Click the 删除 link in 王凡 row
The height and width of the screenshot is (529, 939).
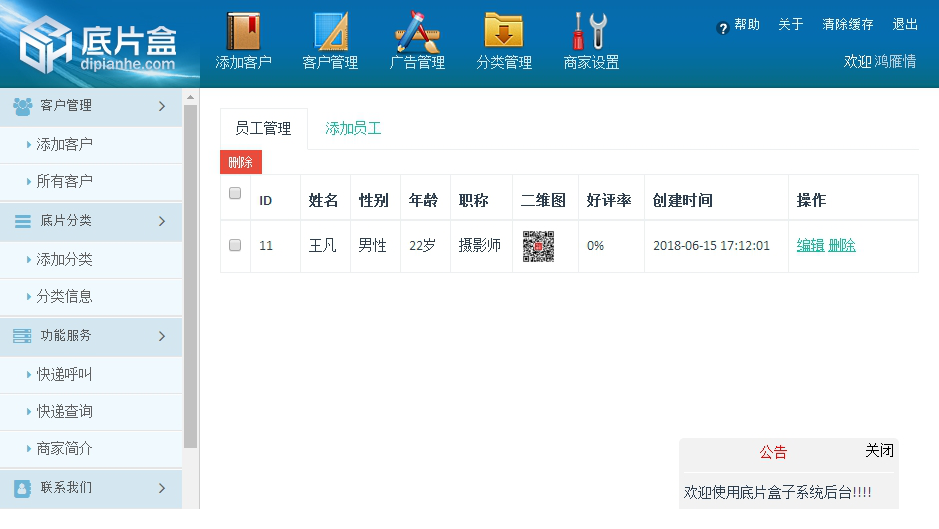click(x=842, y=245)
